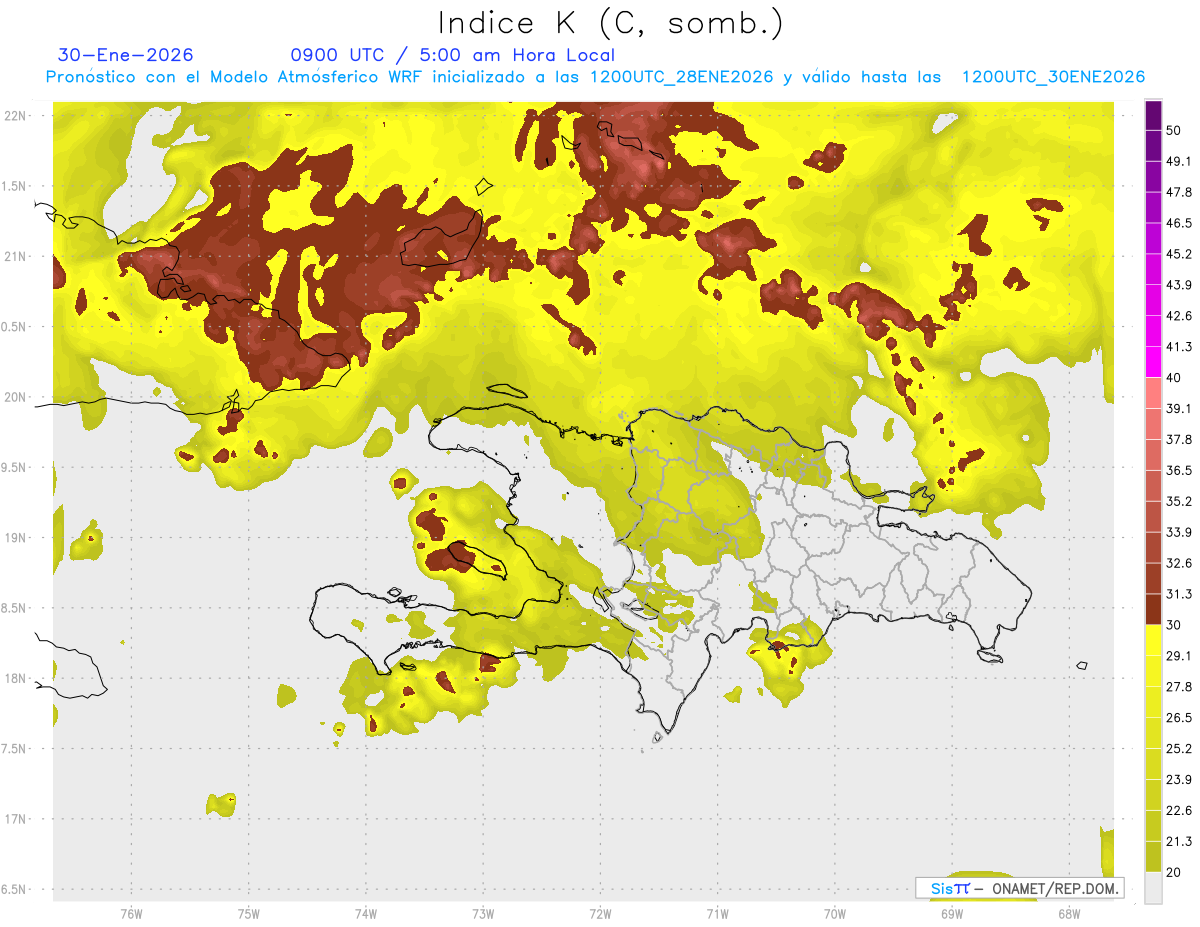Click the latitude axis label '22N'
1200x927 pixels.
pos(16,116)
